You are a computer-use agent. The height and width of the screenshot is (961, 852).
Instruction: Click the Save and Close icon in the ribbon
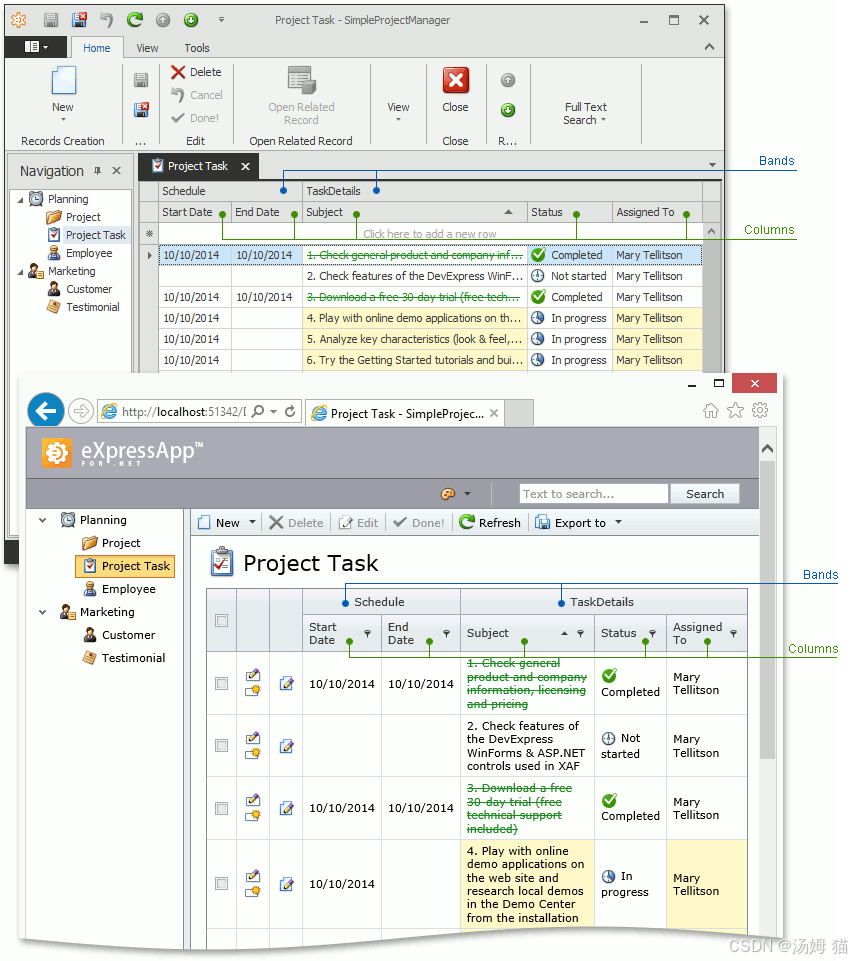tap(141, 110)
